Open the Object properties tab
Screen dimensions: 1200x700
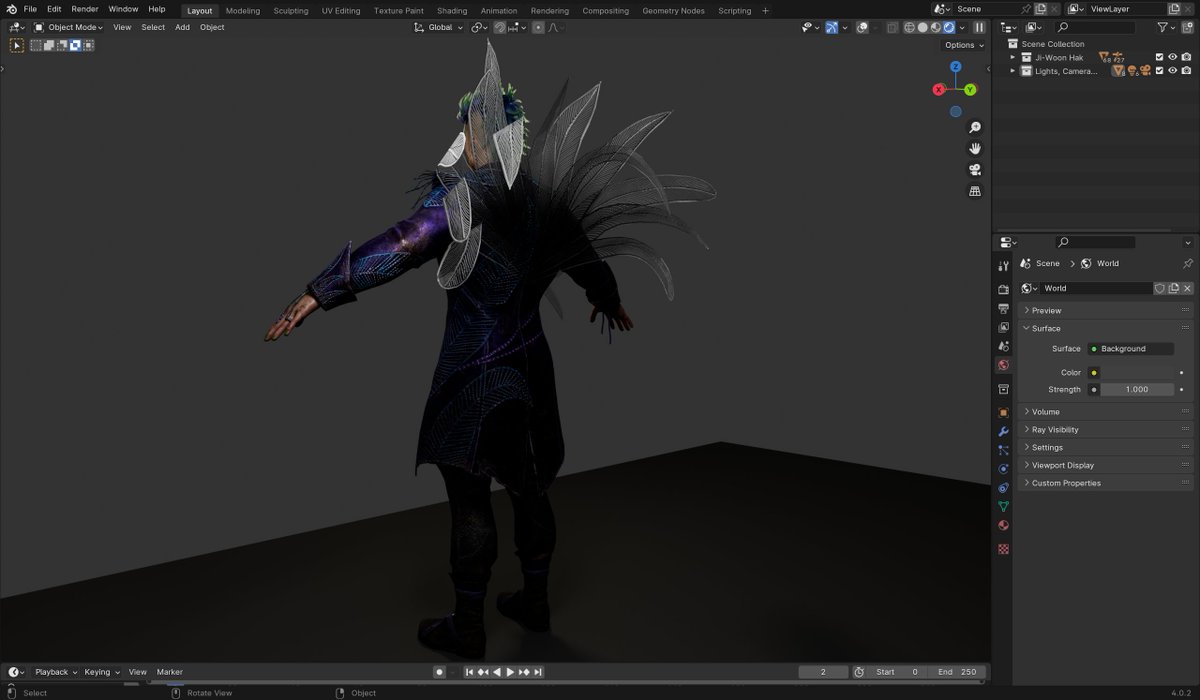click(1003, 412)
